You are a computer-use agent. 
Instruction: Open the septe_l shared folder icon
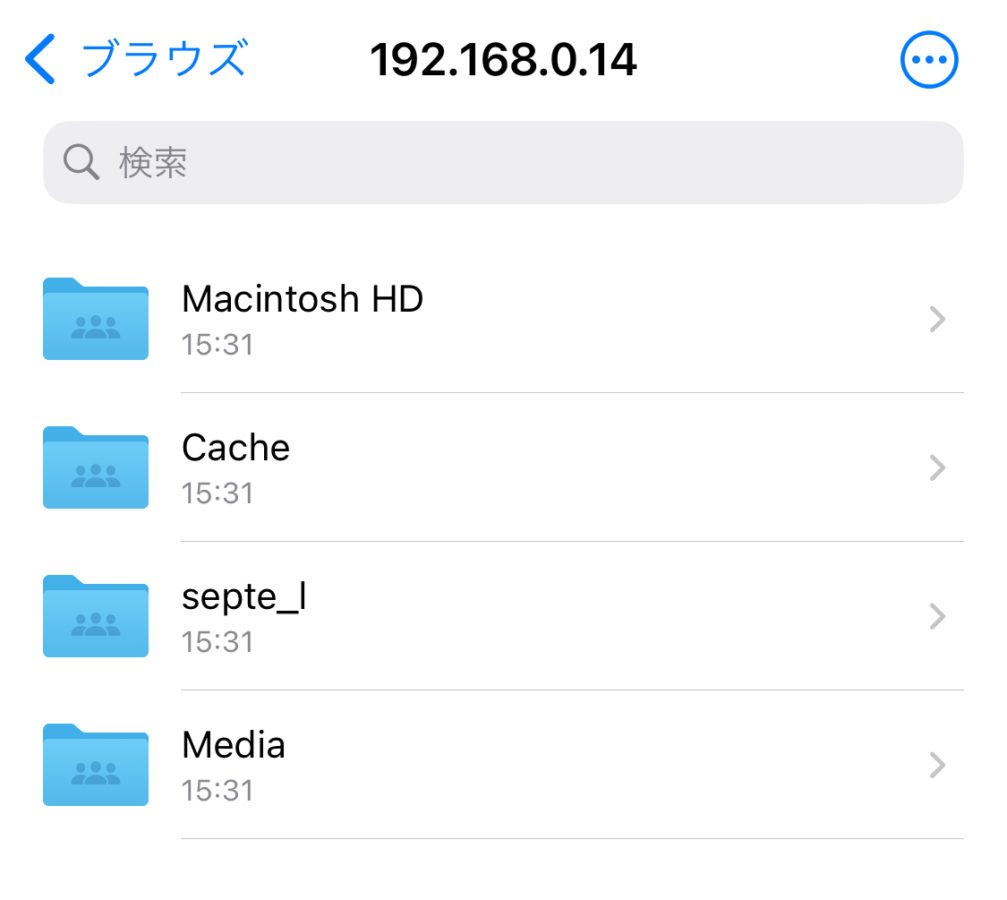96,616
